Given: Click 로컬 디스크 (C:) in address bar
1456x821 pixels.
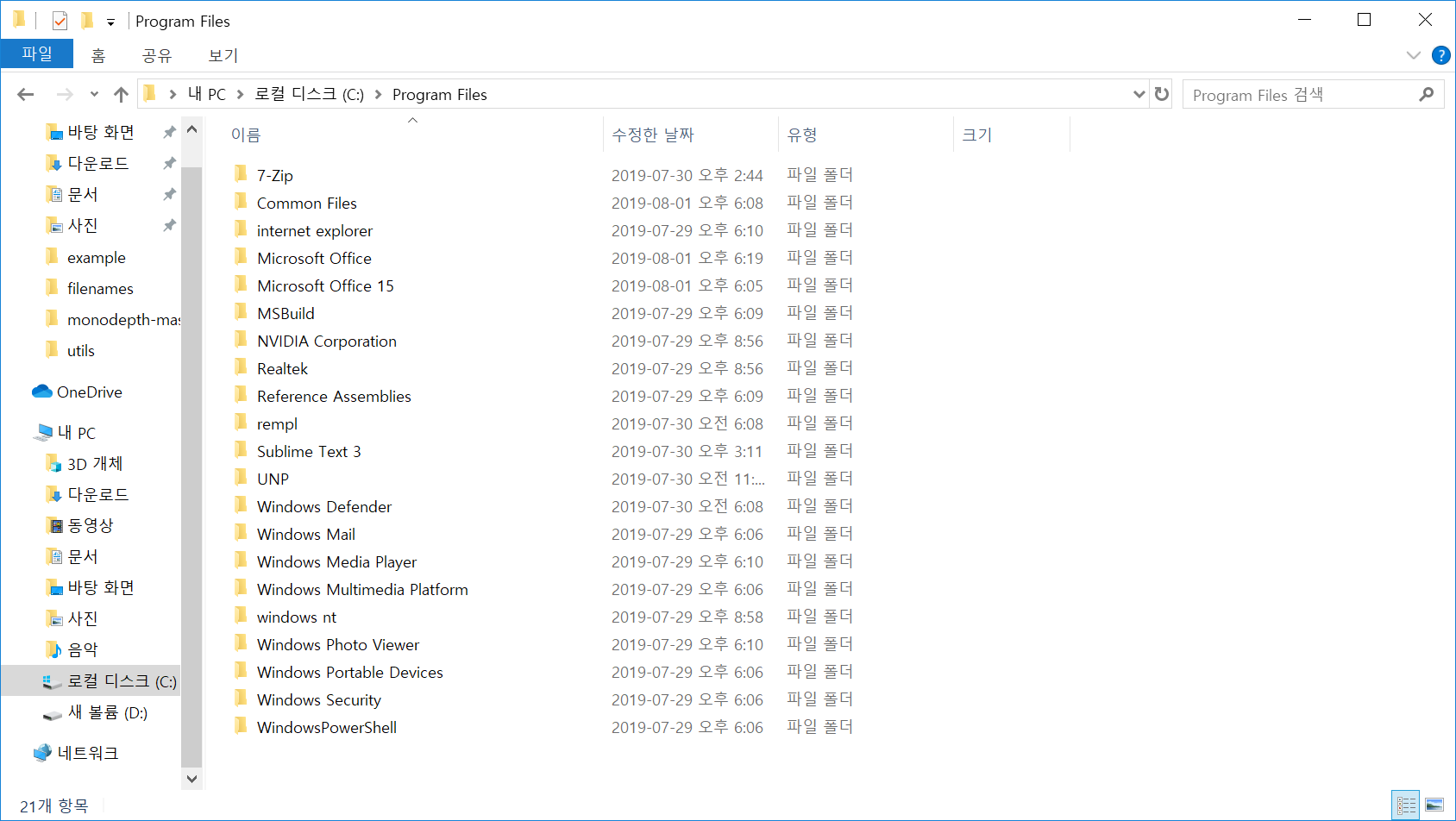Looking at the screenshot, I should click(310, 94).
